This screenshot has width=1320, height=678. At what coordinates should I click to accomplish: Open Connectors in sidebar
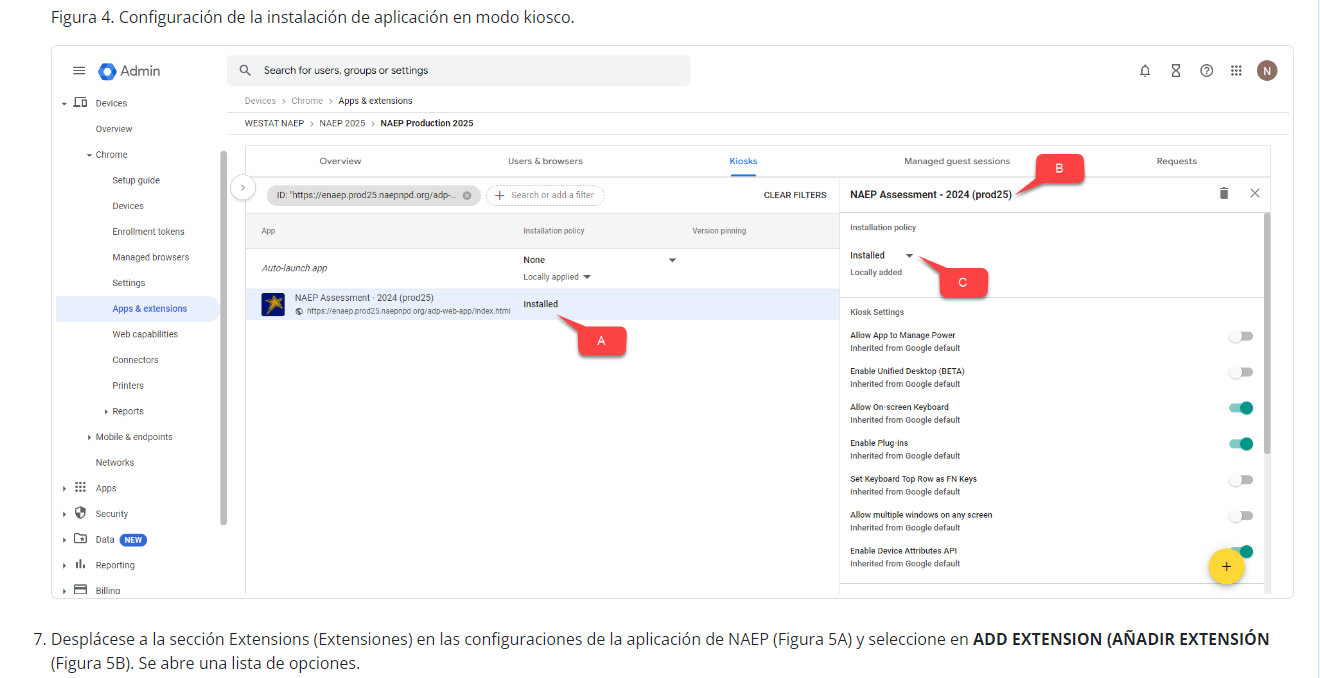coord(135,360)
